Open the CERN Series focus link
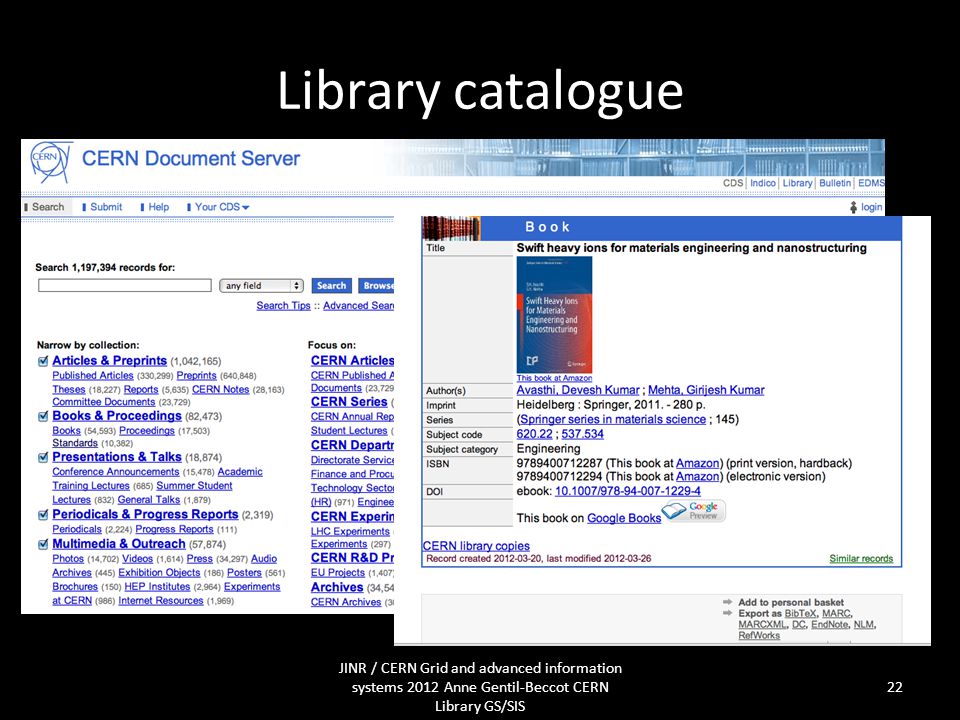Screen dimensions: 960x720 tap(349, 402)
